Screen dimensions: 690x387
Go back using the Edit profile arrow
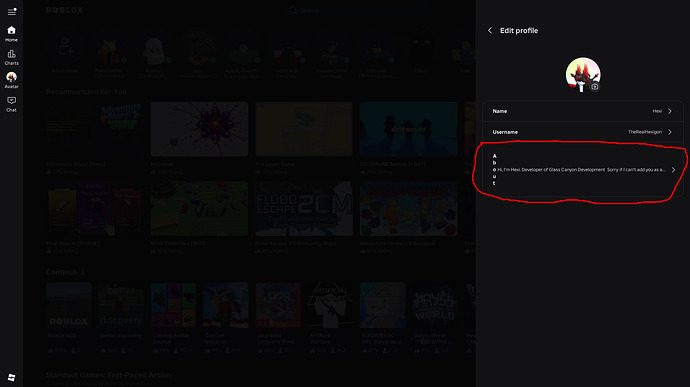[490, 30]
